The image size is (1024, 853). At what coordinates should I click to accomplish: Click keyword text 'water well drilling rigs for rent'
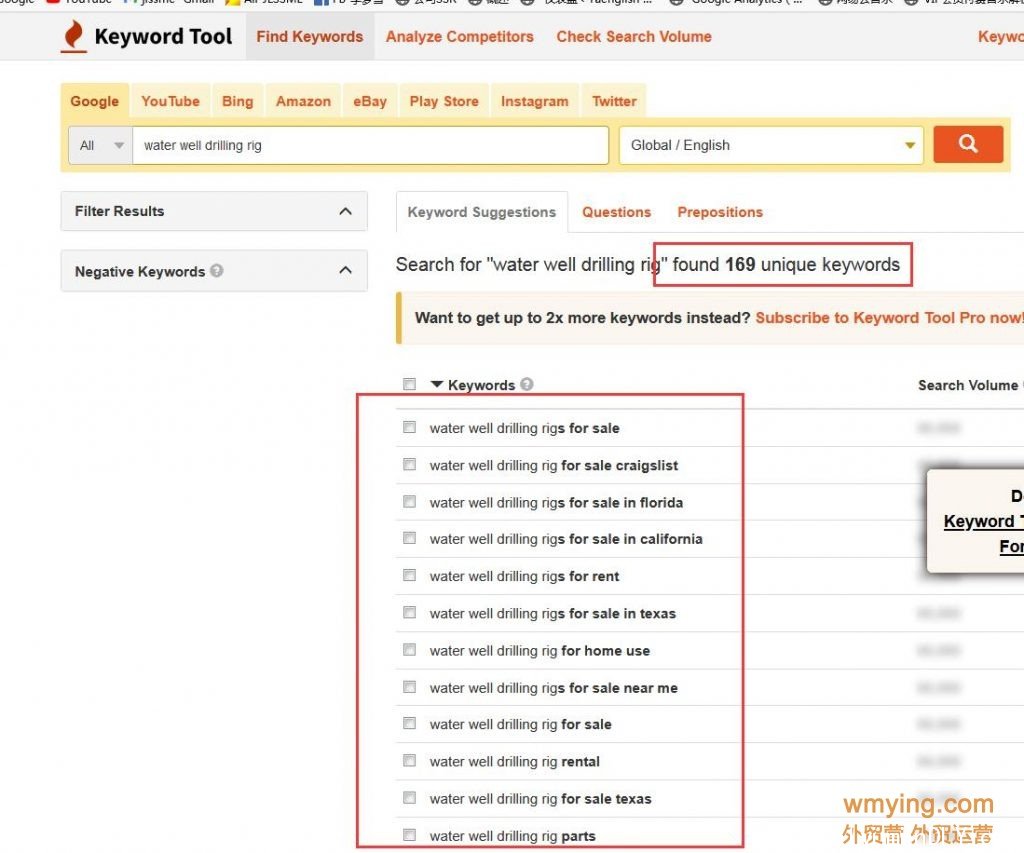pos(524,576)
